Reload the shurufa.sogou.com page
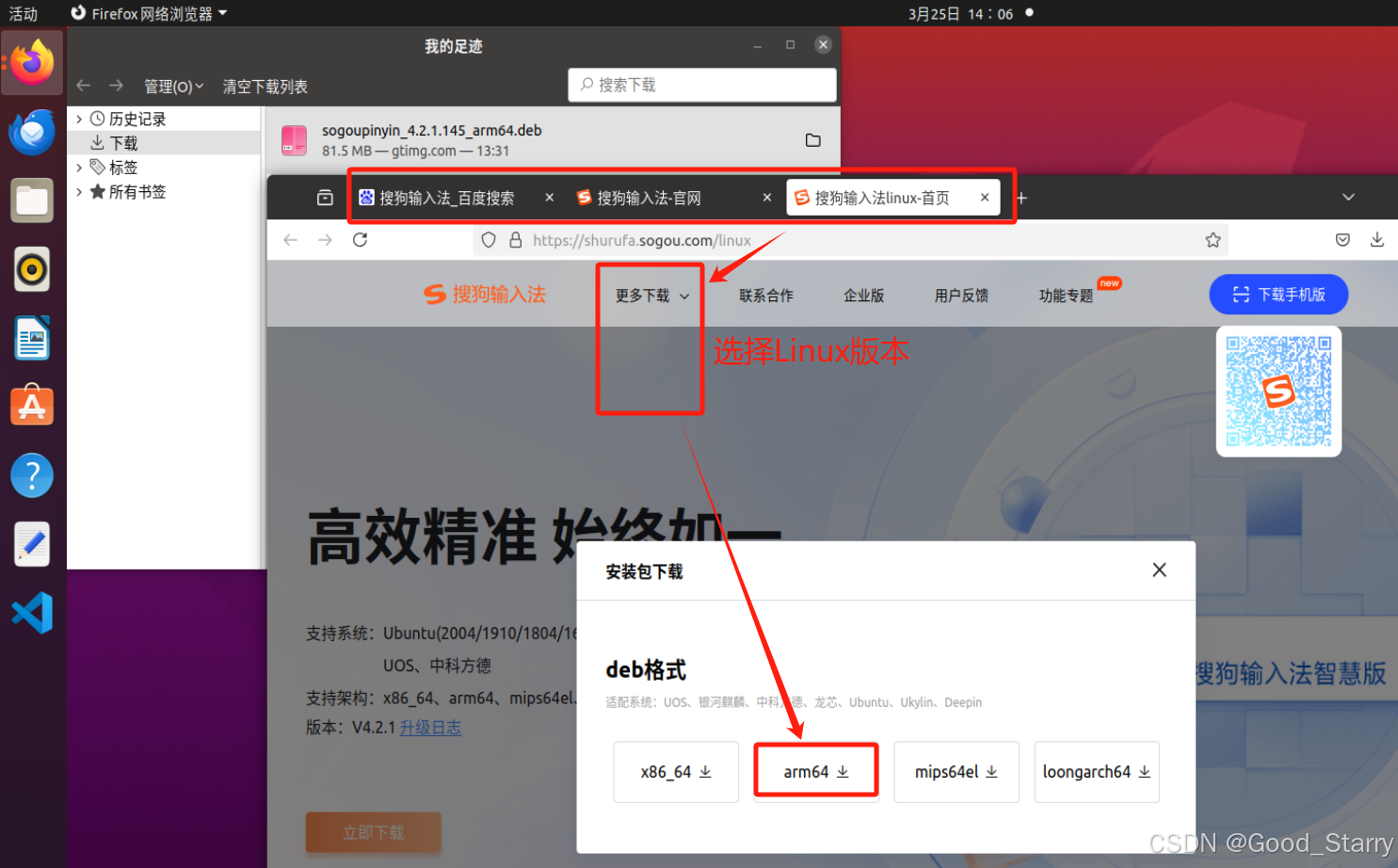The image size is (1398, 868). 360,240
